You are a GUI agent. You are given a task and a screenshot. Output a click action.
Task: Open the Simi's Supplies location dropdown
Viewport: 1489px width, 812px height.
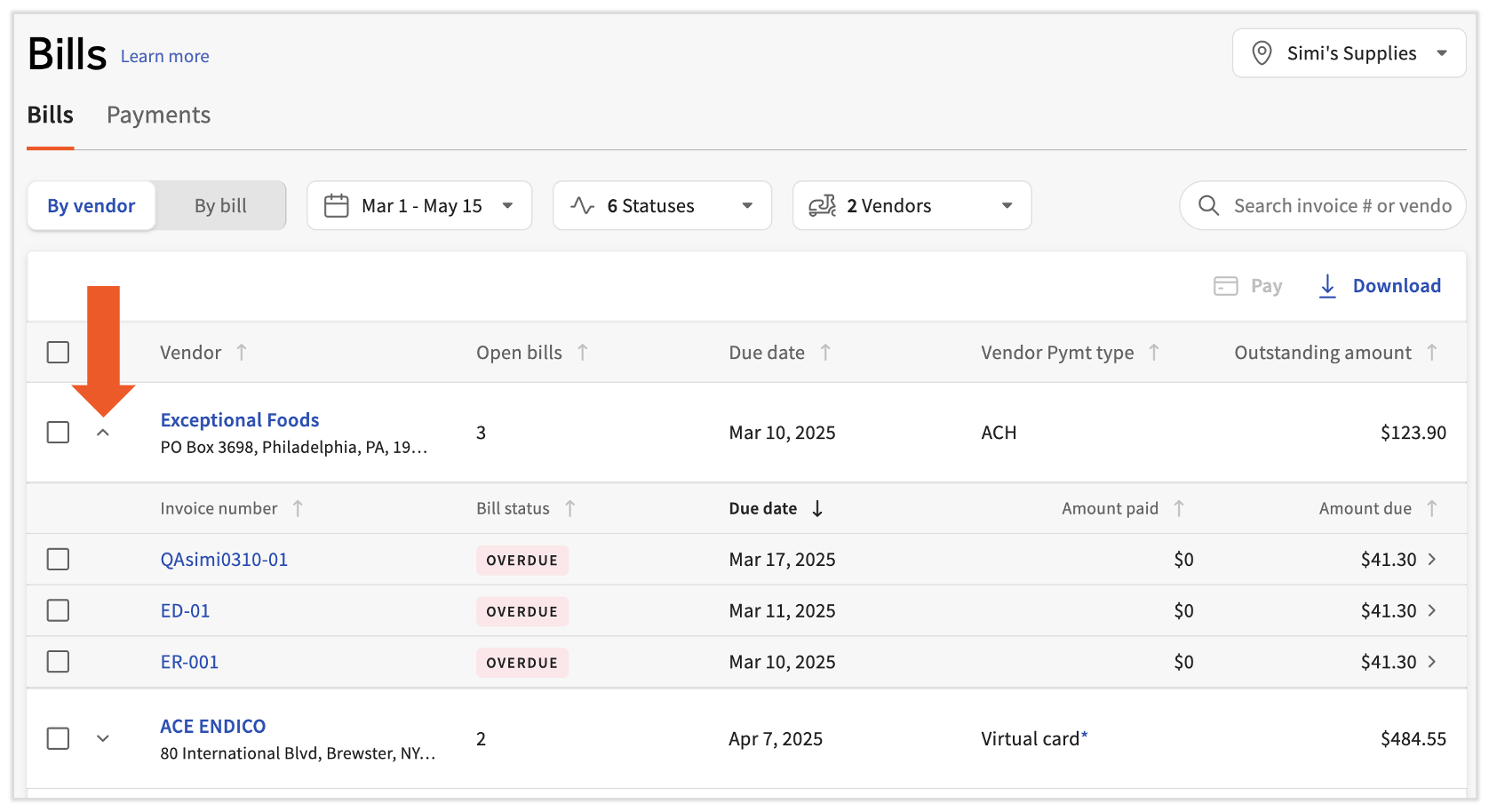click(1349, 53)
